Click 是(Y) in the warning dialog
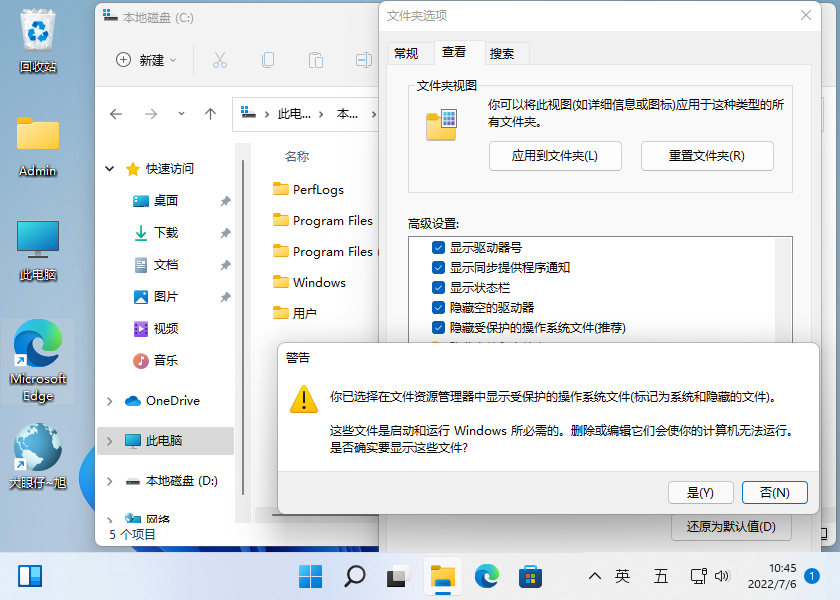840x600 pixels. point(701,492)
